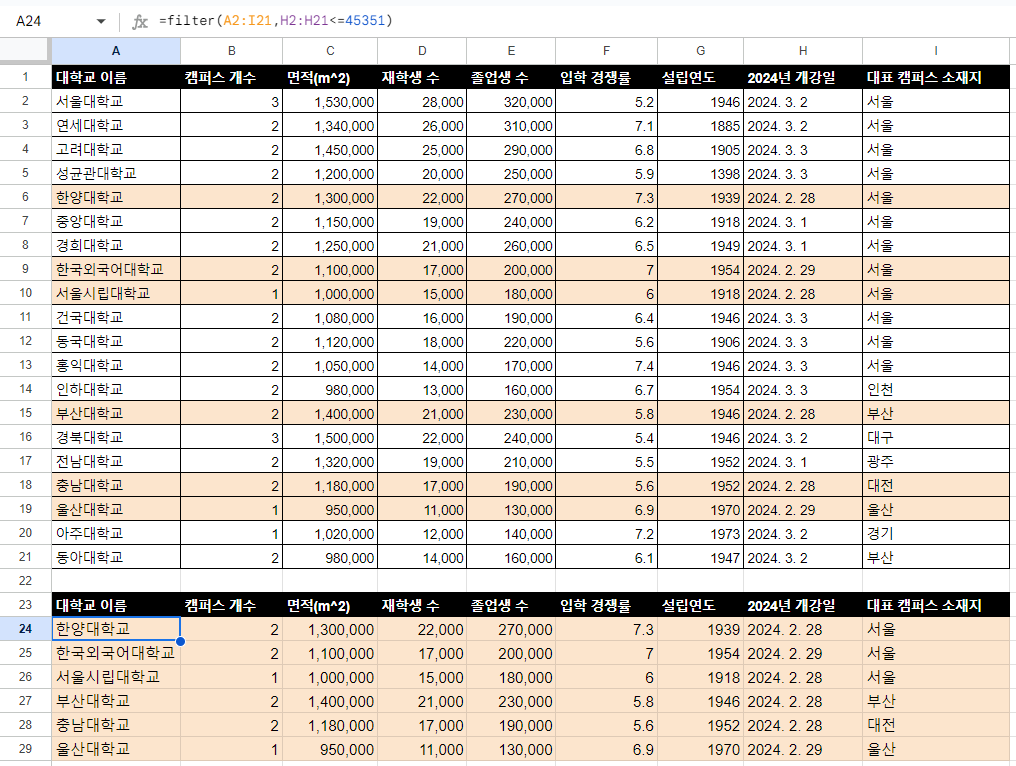Click cell '전남대학교'
Viewport: 1016px width, 766px height.
116,461
